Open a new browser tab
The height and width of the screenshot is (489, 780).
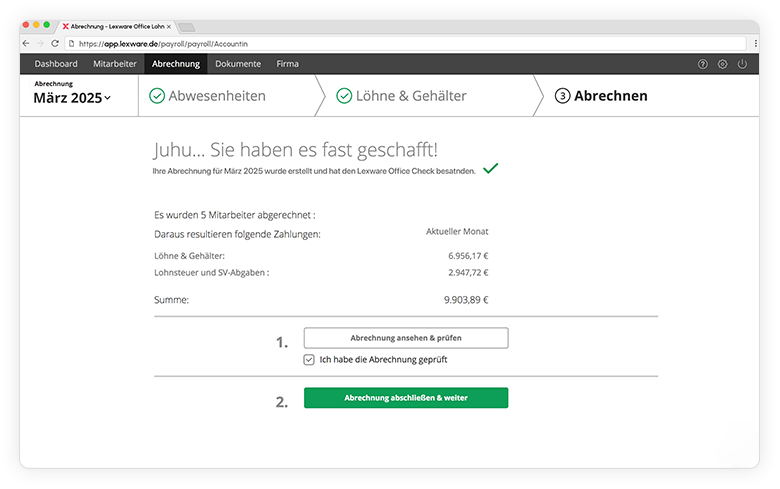[x=187, y=25]
